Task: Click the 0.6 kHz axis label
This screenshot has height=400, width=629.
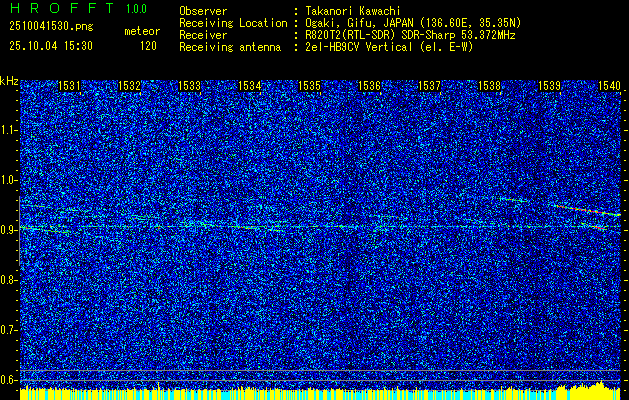Action: coord(8,380)
